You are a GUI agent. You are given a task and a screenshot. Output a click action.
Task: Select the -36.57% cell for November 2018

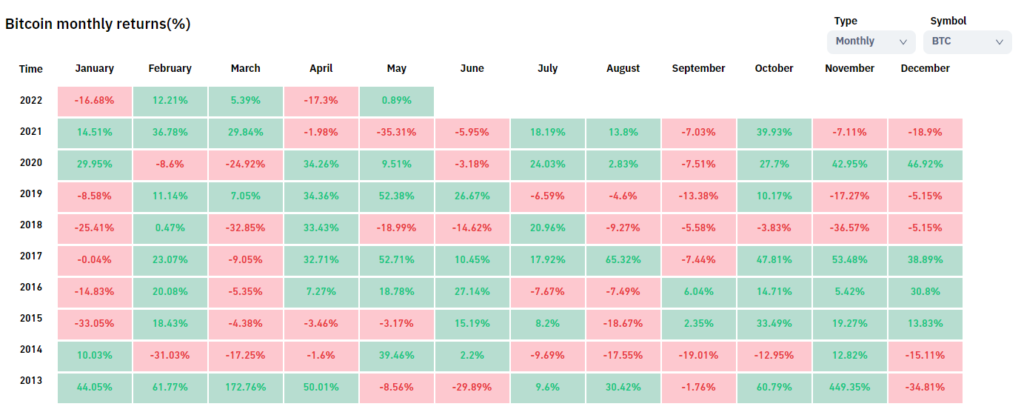(849, 226)
